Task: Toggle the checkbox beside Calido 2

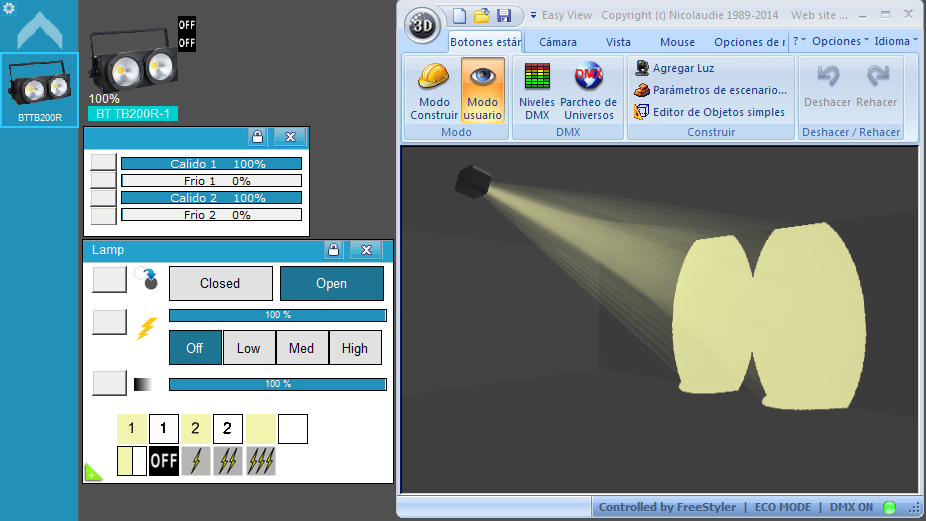Action: 103,197
